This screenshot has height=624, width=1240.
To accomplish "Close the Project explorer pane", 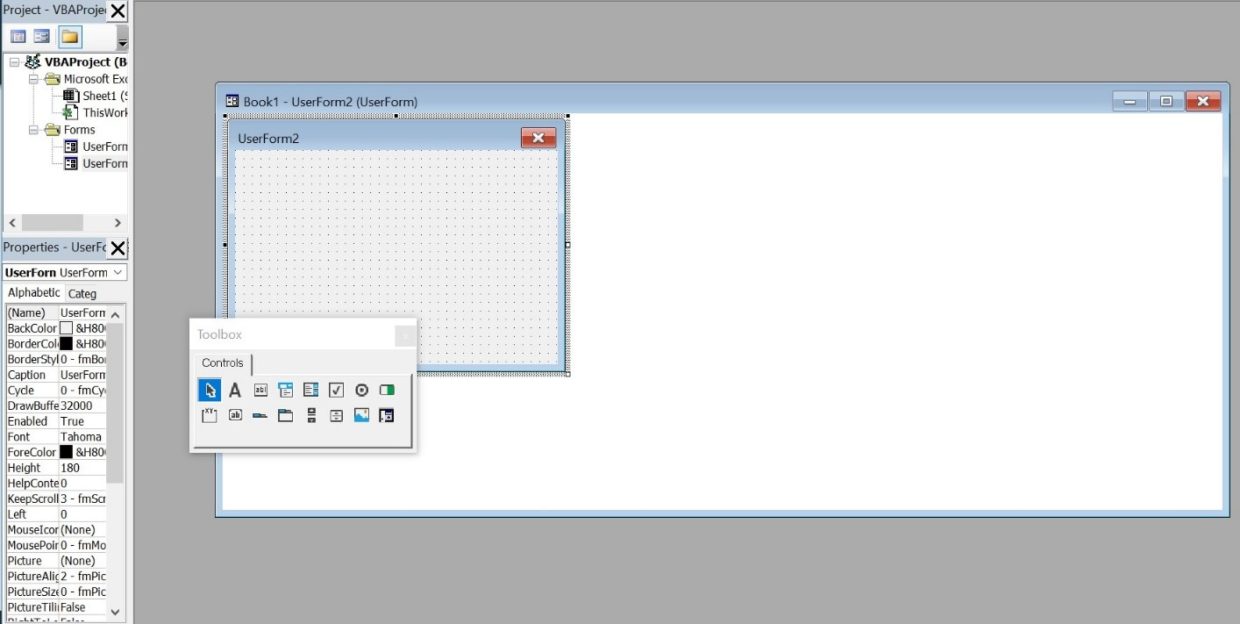I will tap(117, 11).
